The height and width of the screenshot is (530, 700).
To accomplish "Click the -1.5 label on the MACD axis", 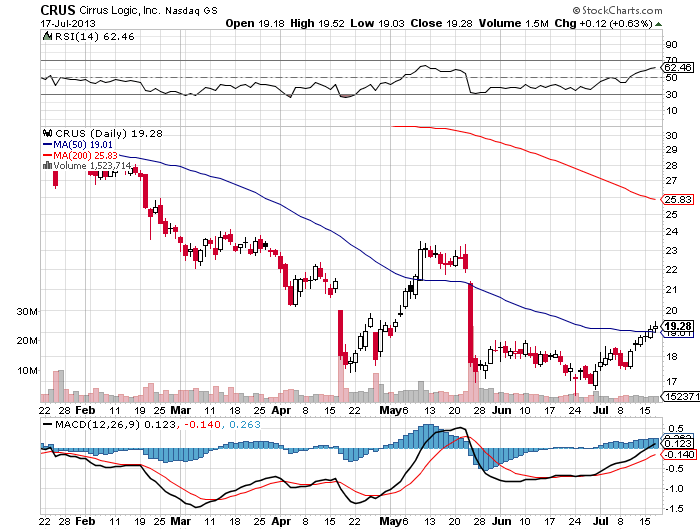I will tap(674, 508).
